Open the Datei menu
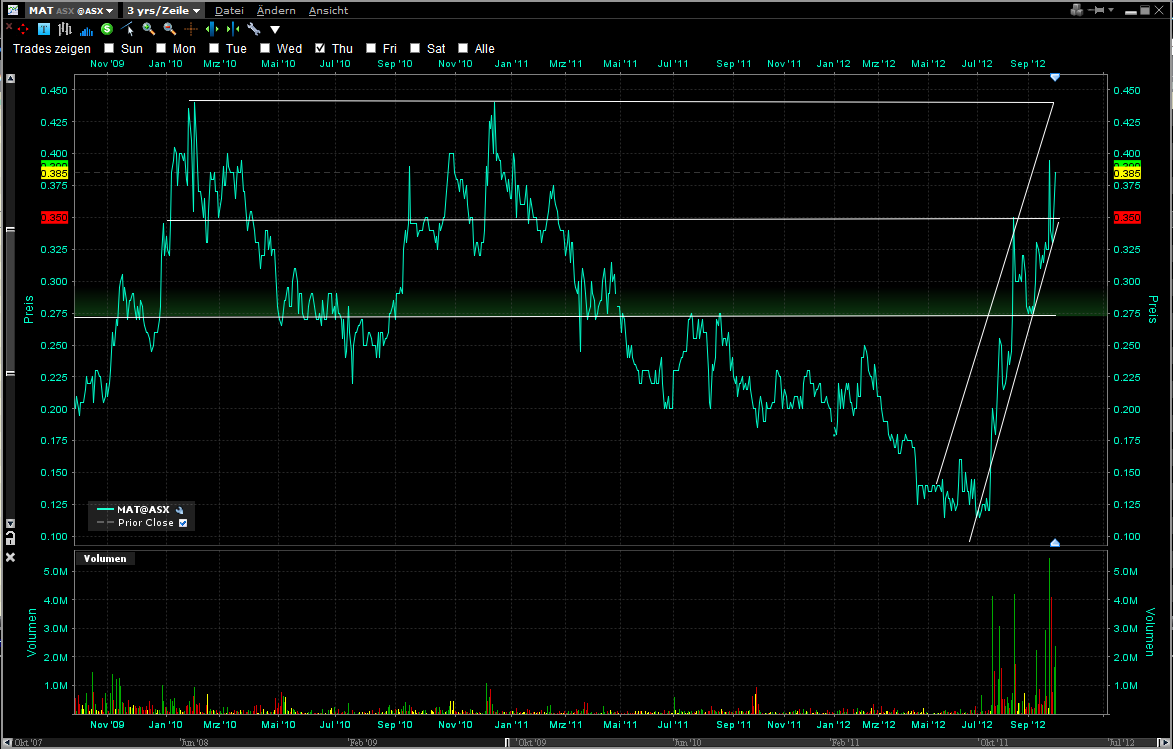 point(230,10)
